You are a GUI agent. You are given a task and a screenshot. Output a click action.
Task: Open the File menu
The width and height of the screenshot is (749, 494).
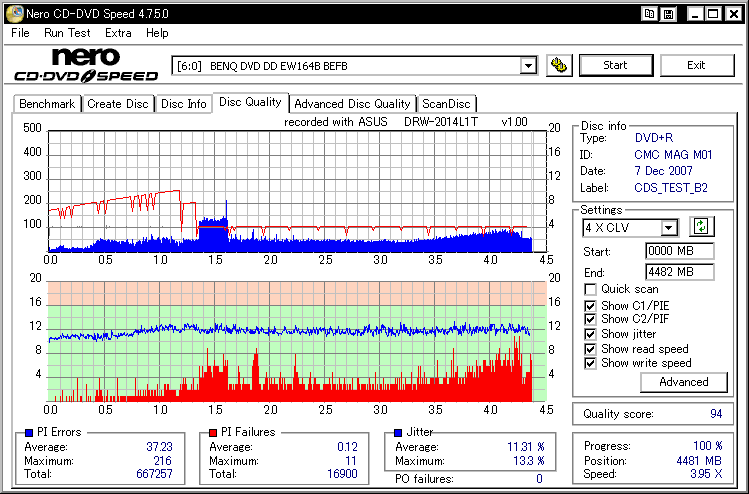coord(21,33)
